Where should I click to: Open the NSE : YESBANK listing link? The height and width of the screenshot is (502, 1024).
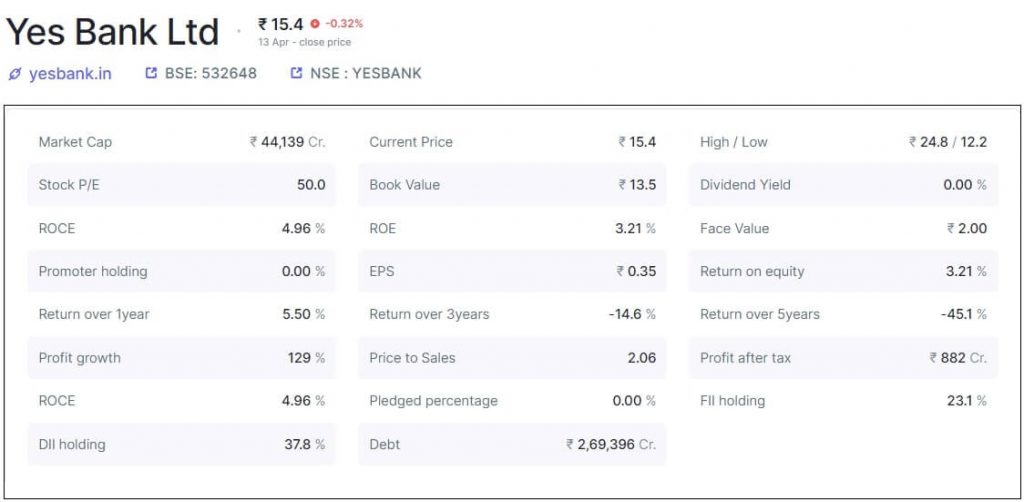(365, 73)
